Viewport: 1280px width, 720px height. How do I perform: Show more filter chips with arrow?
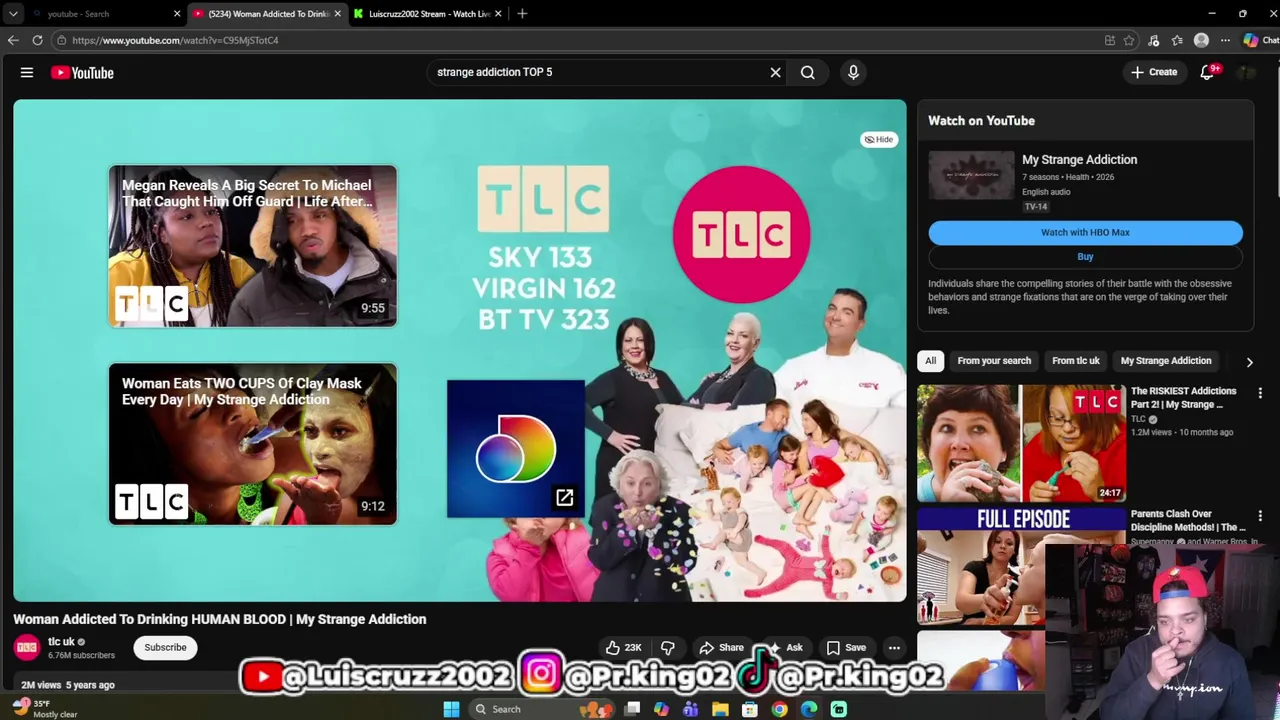[x=1249, y=362]
